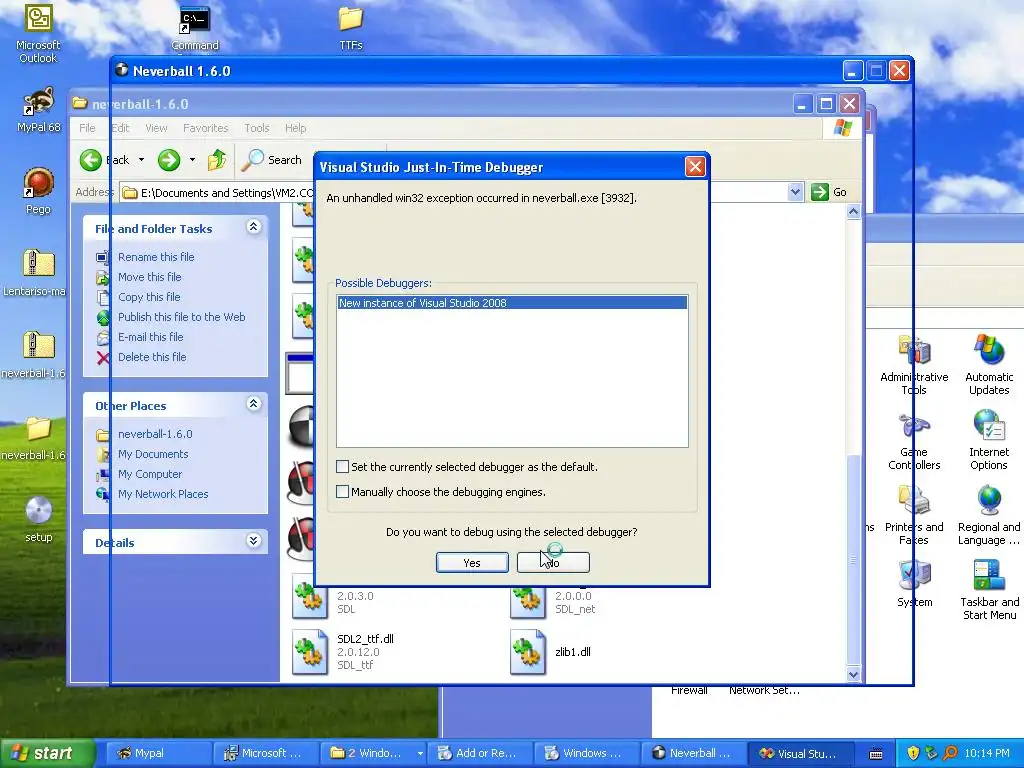Check 'Manually choose the debugging engines'
Viewport: 1024px width, 768px height.
click(x=342, y=491)
